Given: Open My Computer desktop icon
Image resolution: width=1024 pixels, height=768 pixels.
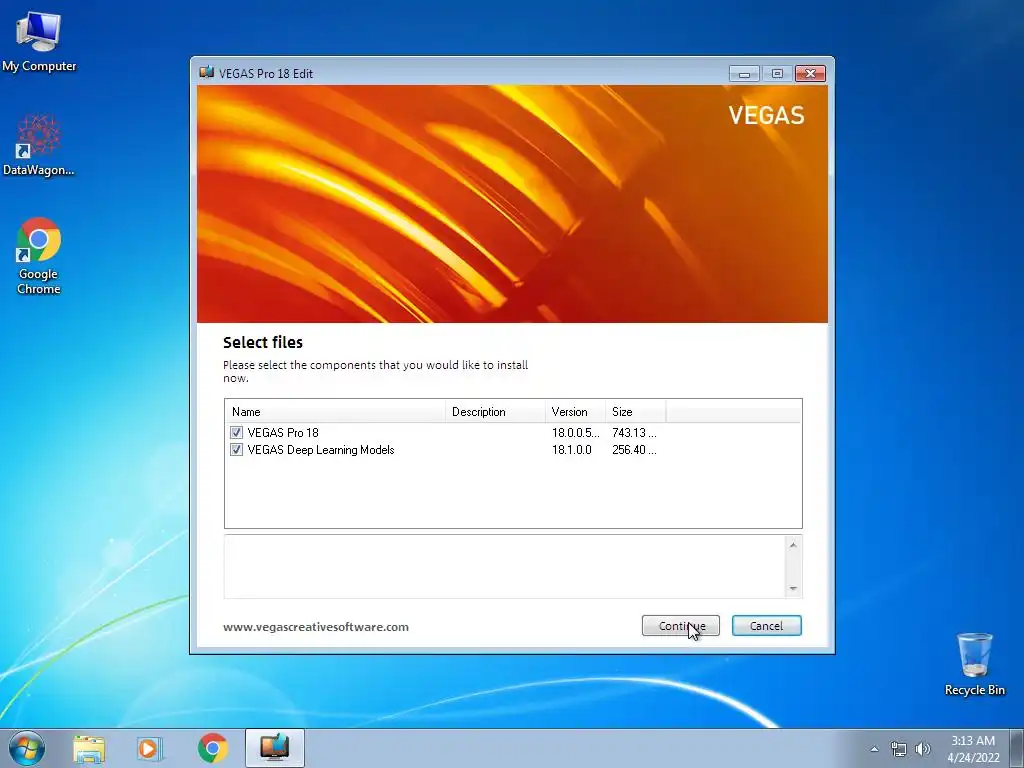Looking at the screenshot, I should tap(39, 42).
